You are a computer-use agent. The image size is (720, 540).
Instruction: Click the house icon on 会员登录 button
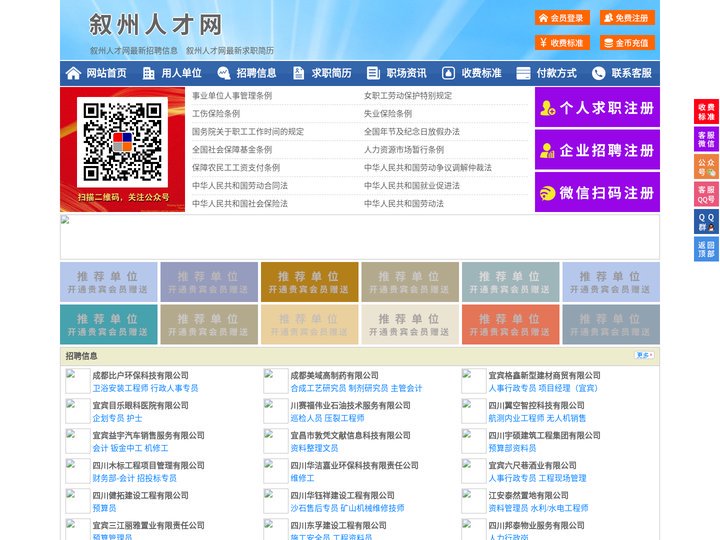point(544,18)
